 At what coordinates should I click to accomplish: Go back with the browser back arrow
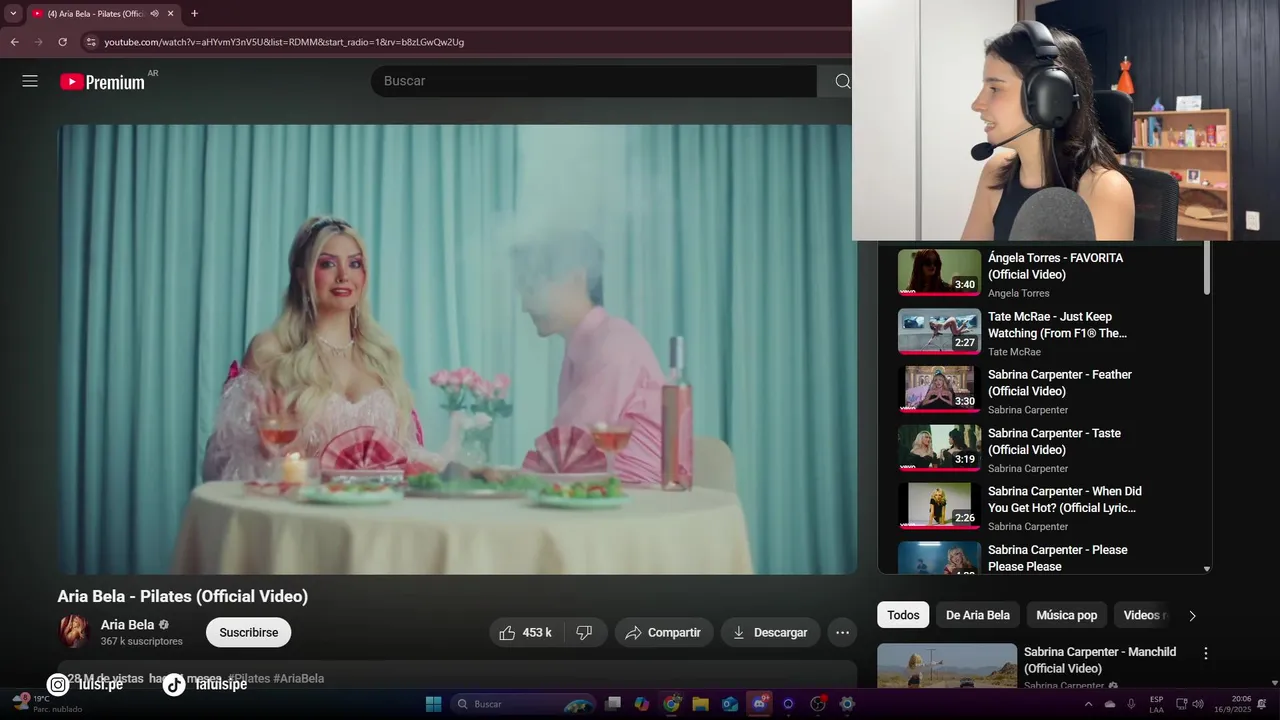point(14,42)
